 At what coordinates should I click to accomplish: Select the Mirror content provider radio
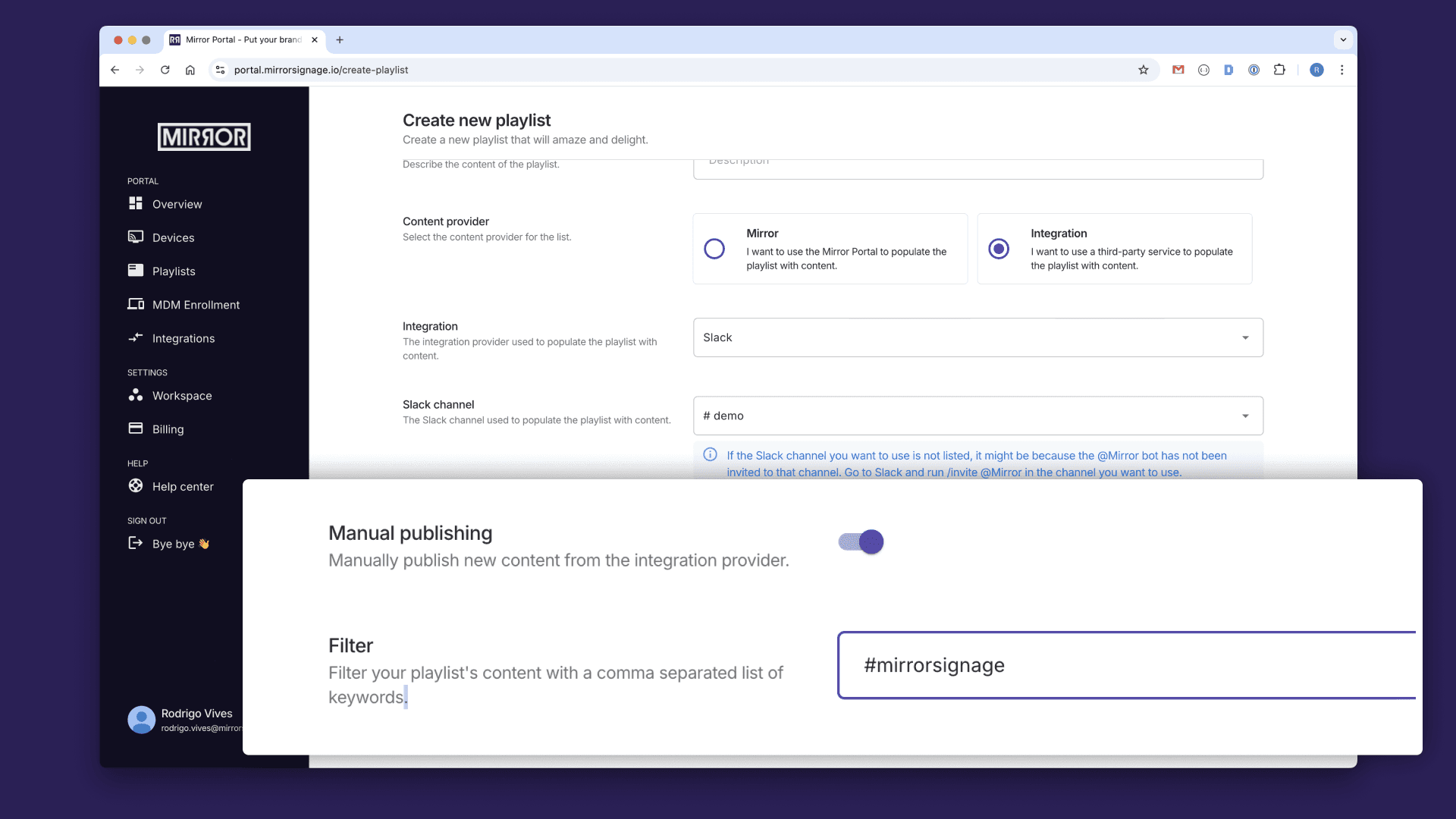pos(714,249)
